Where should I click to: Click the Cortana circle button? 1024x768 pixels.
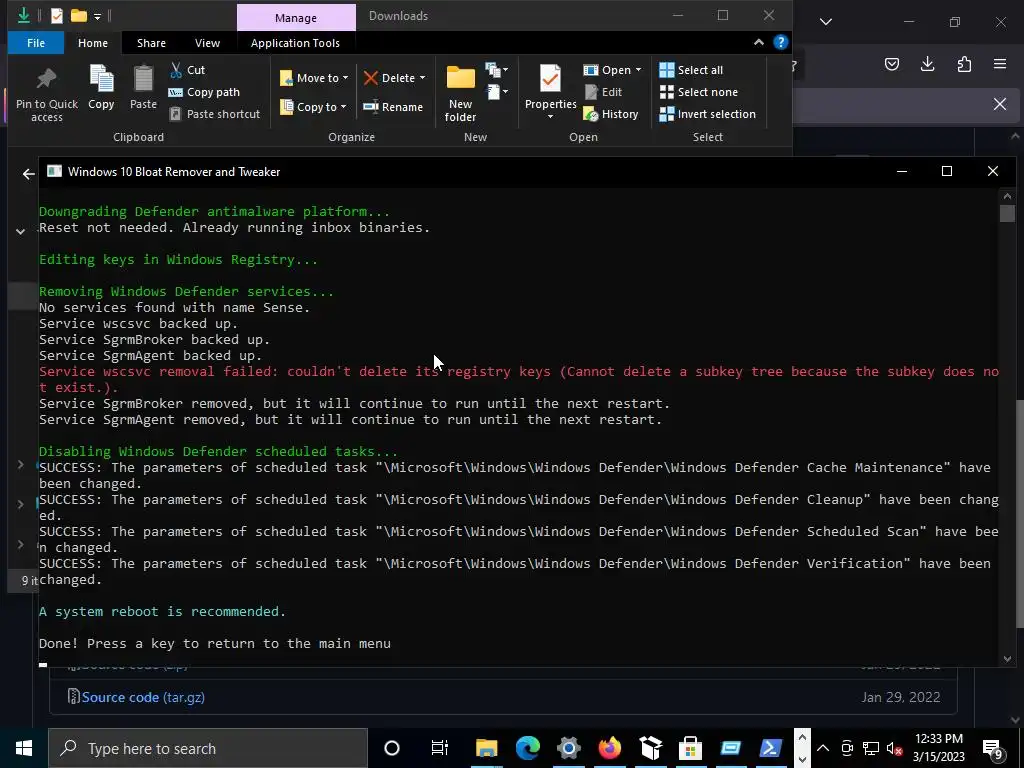392,748
